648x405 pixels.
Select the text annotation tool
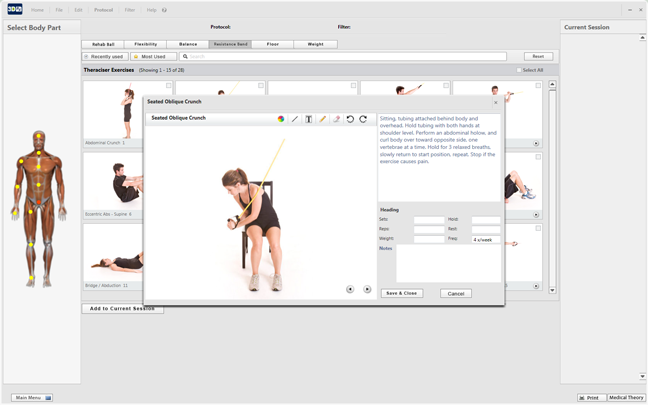[308, 119]
